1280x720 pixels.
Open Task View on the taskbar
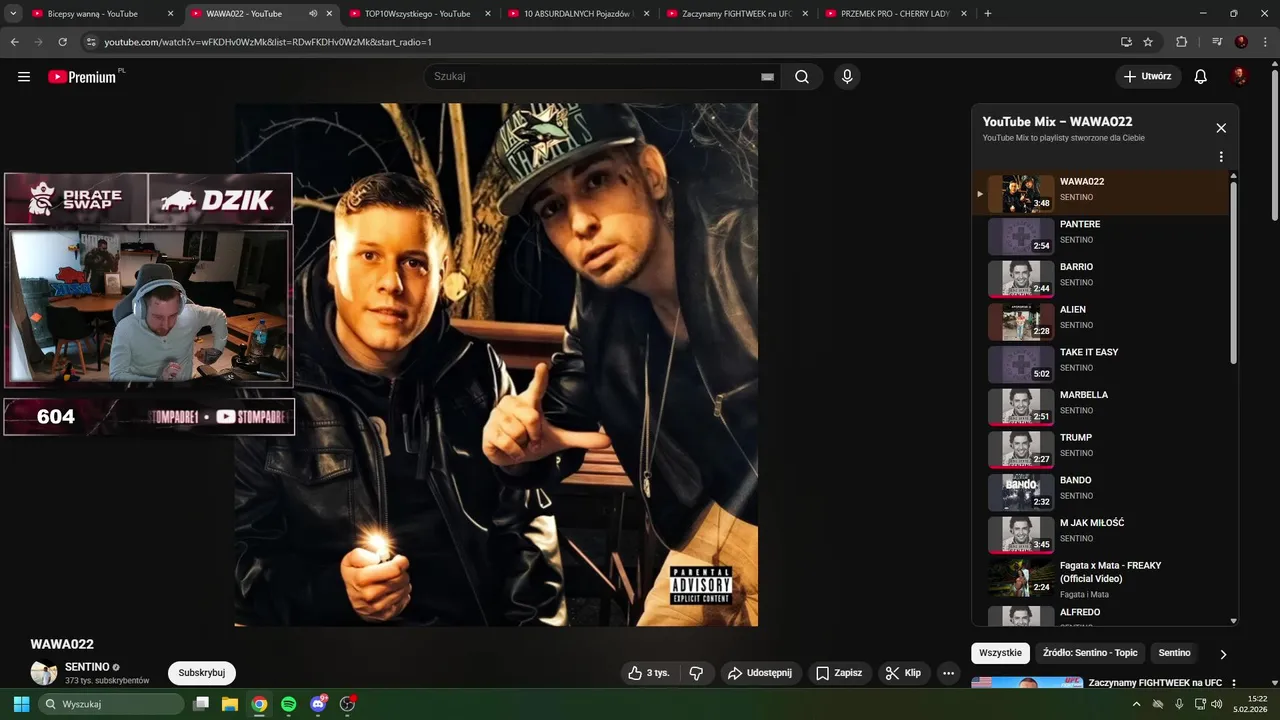click(x=200, y=704)
